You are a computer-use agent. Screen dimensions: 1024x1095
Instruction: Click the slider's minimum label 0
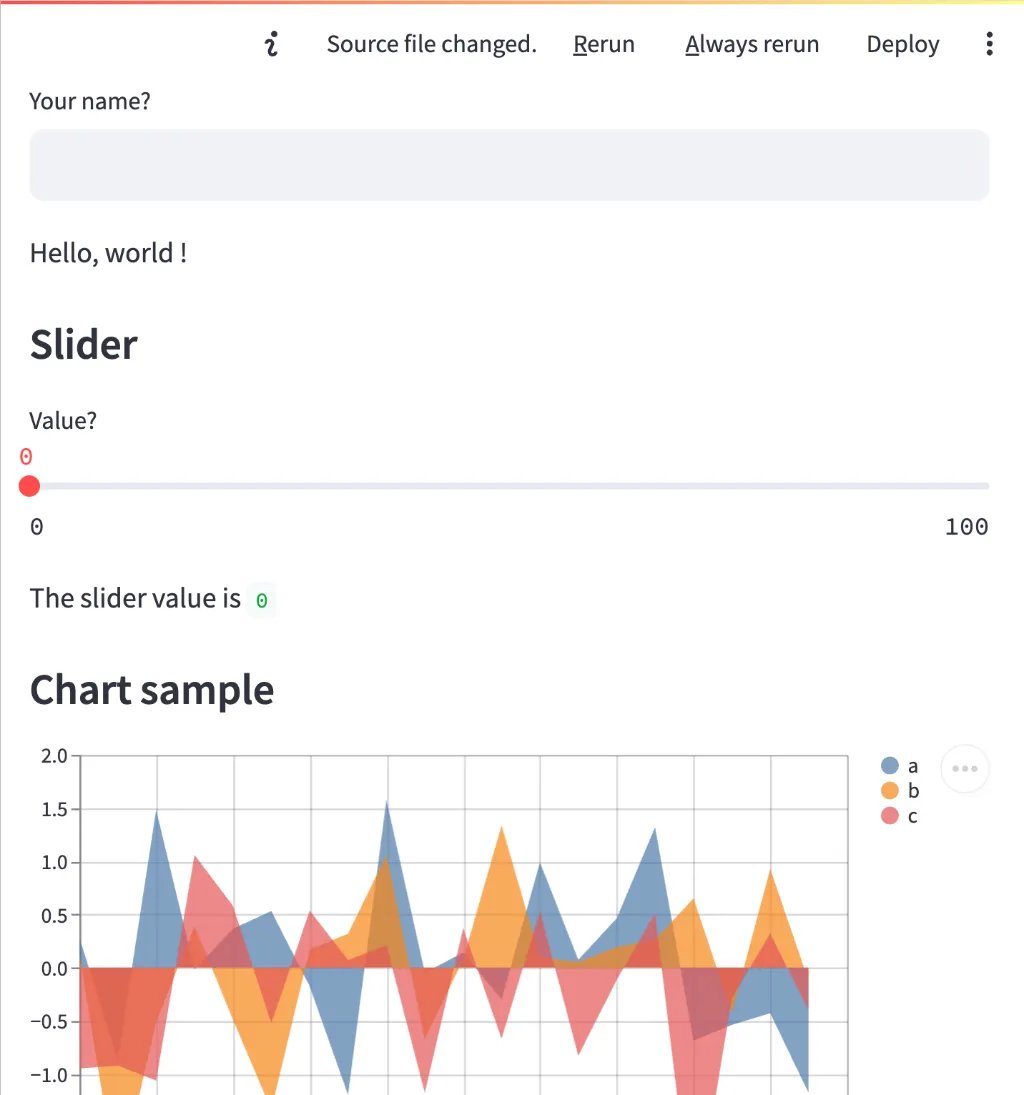pyautogui.click(x=37, y=527)
